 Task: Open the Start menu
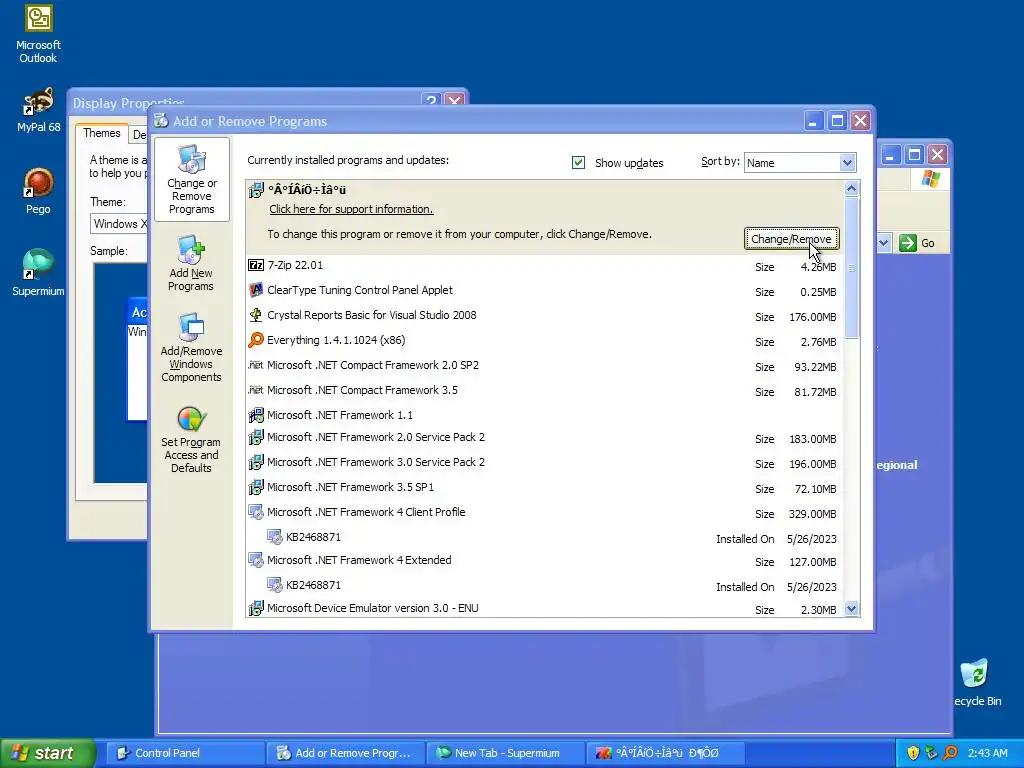click(47, 753)
